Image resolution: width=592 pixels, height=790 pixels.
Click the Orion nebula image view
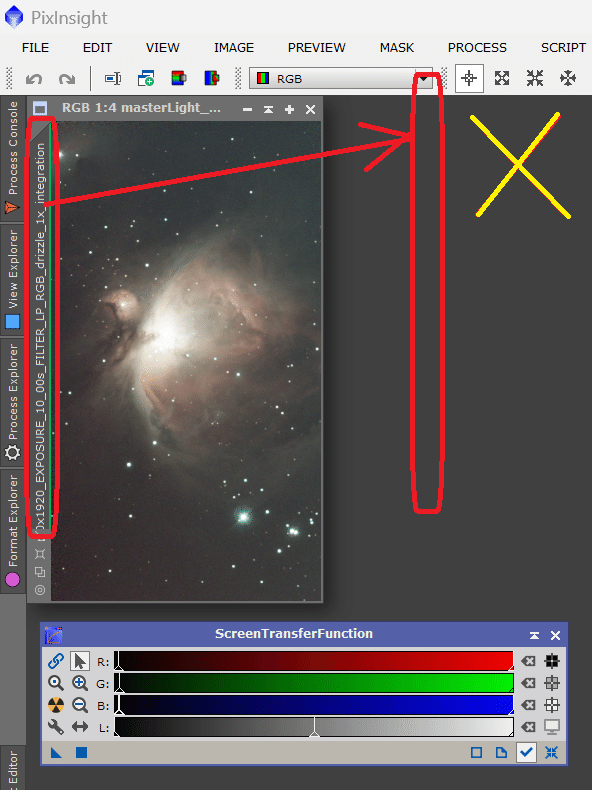185,360
